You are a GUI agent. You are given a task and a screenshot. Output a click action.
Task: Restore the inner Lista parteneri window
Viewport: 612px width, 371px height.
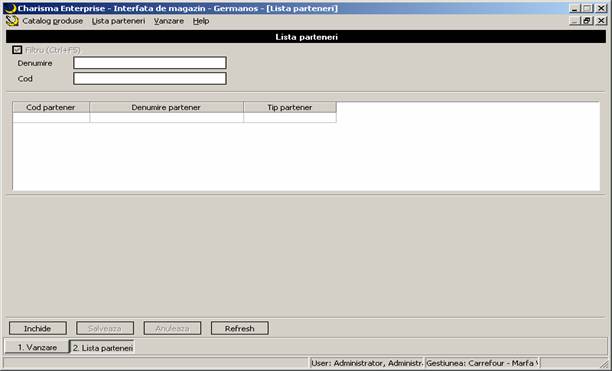point(587,21)
